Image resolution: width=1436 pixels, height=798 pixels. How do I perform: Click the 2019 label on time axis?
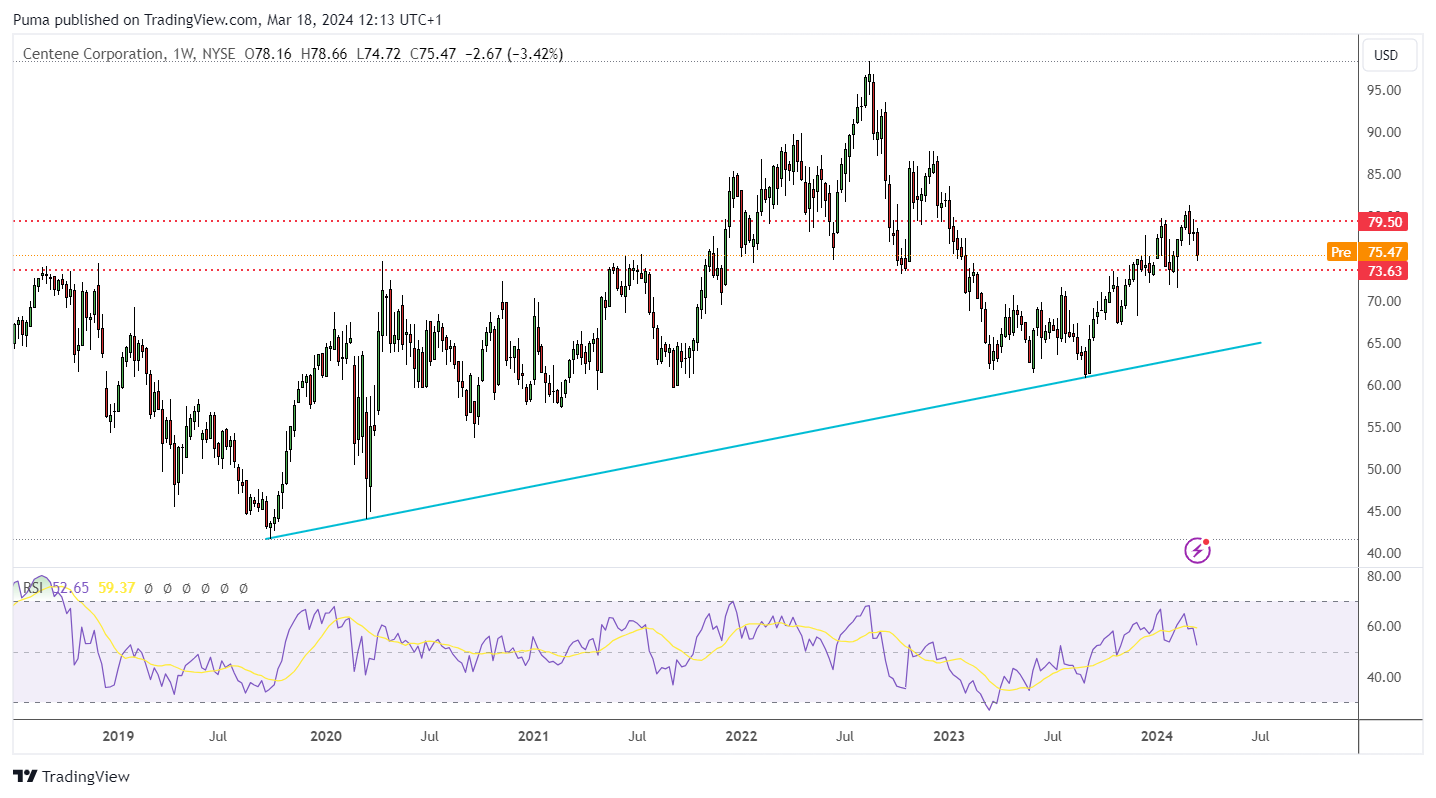point(118,737)
